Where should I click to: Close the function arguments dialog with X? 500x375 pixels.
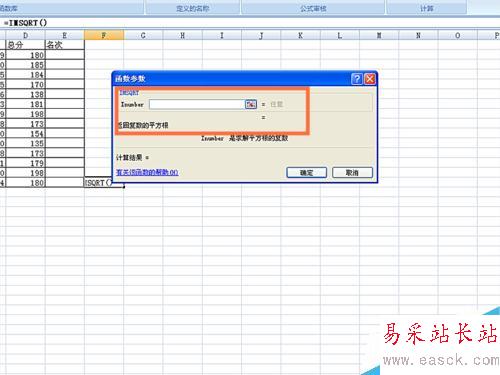[370, 79]
